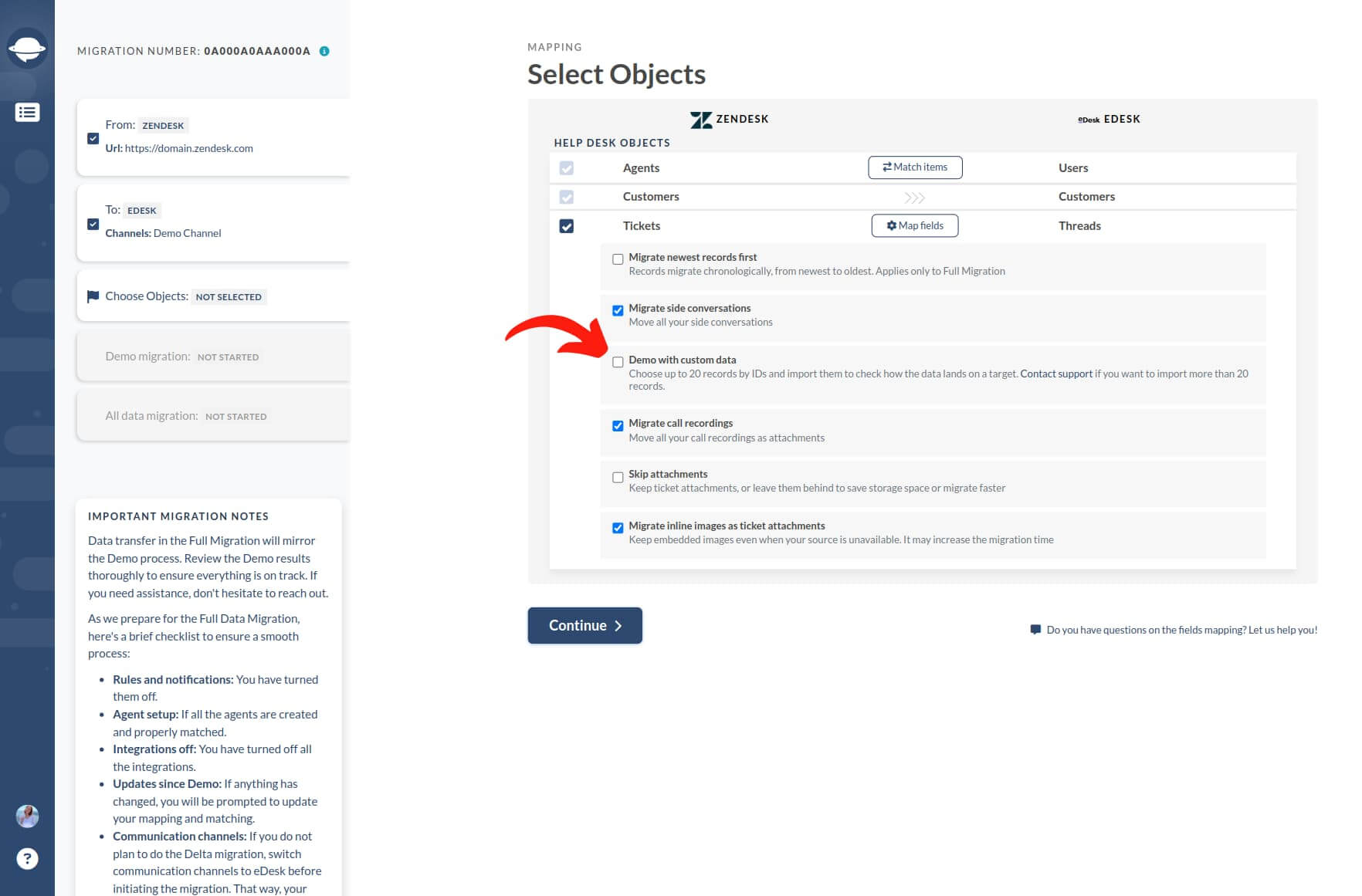Open the From Zendesk step card
This screenshot has width=1362, height=896.
click(214, 137)
